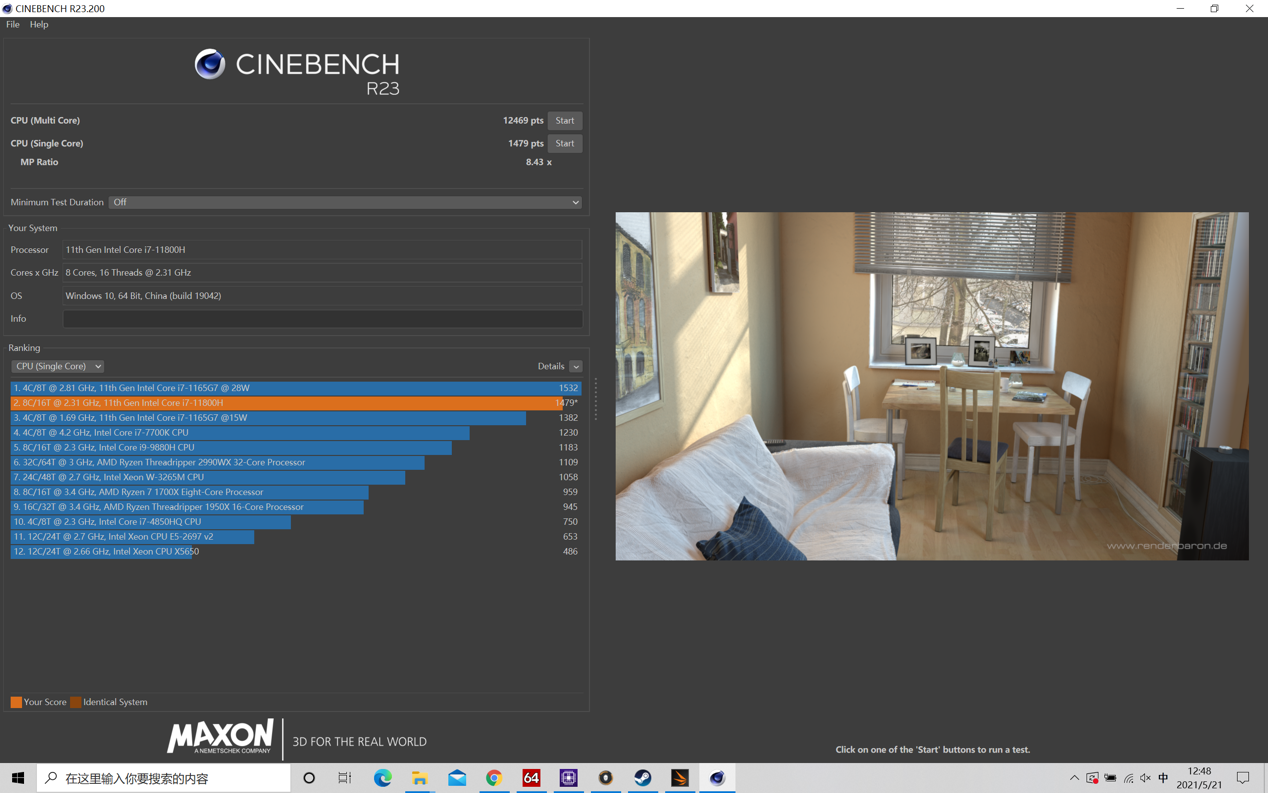Image resolution: width=1268 pixels, height=793 pixels.
Task: Open File Explorer from the taskbar
Action: tap(419, 778)
